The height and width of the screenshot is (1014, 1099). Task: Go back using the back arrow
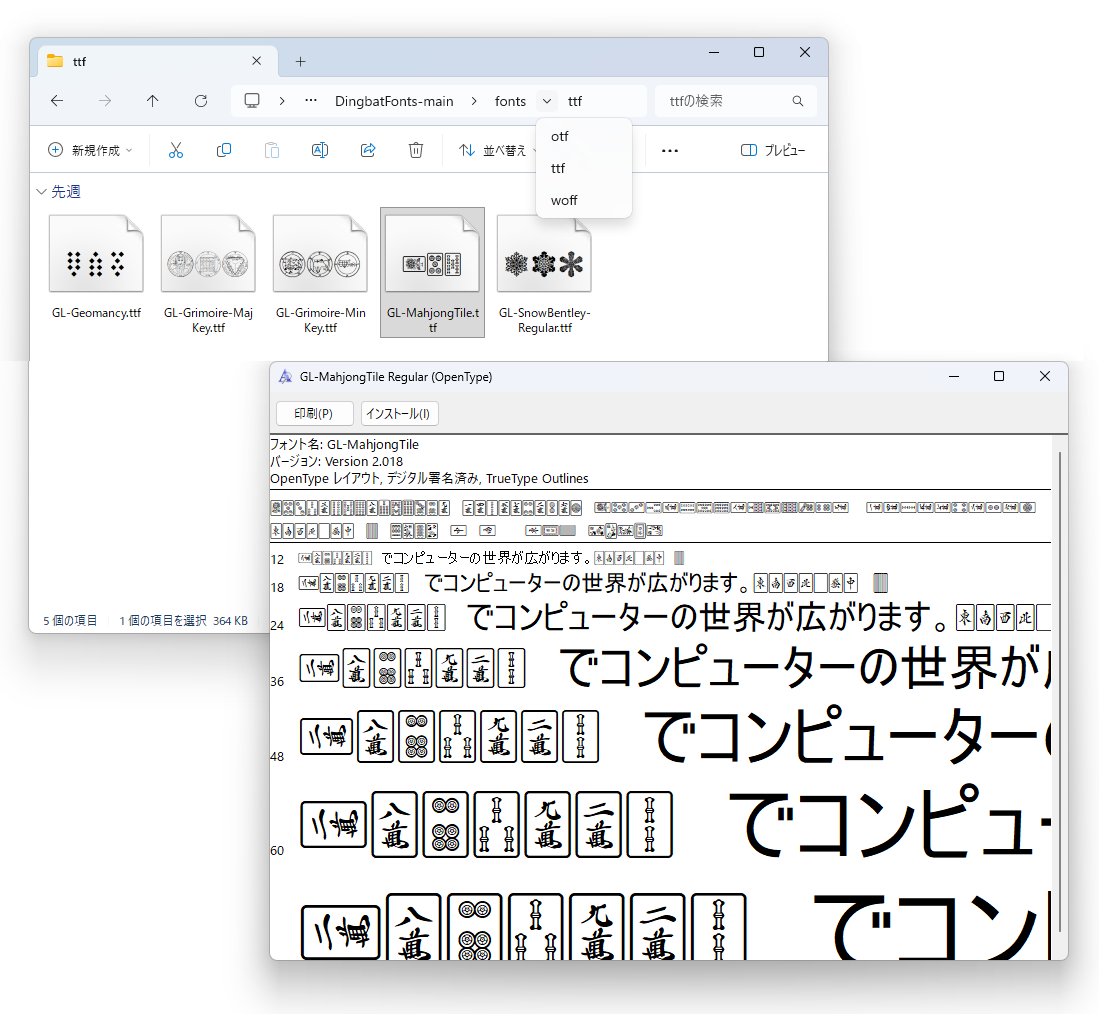tap(57, 101)
